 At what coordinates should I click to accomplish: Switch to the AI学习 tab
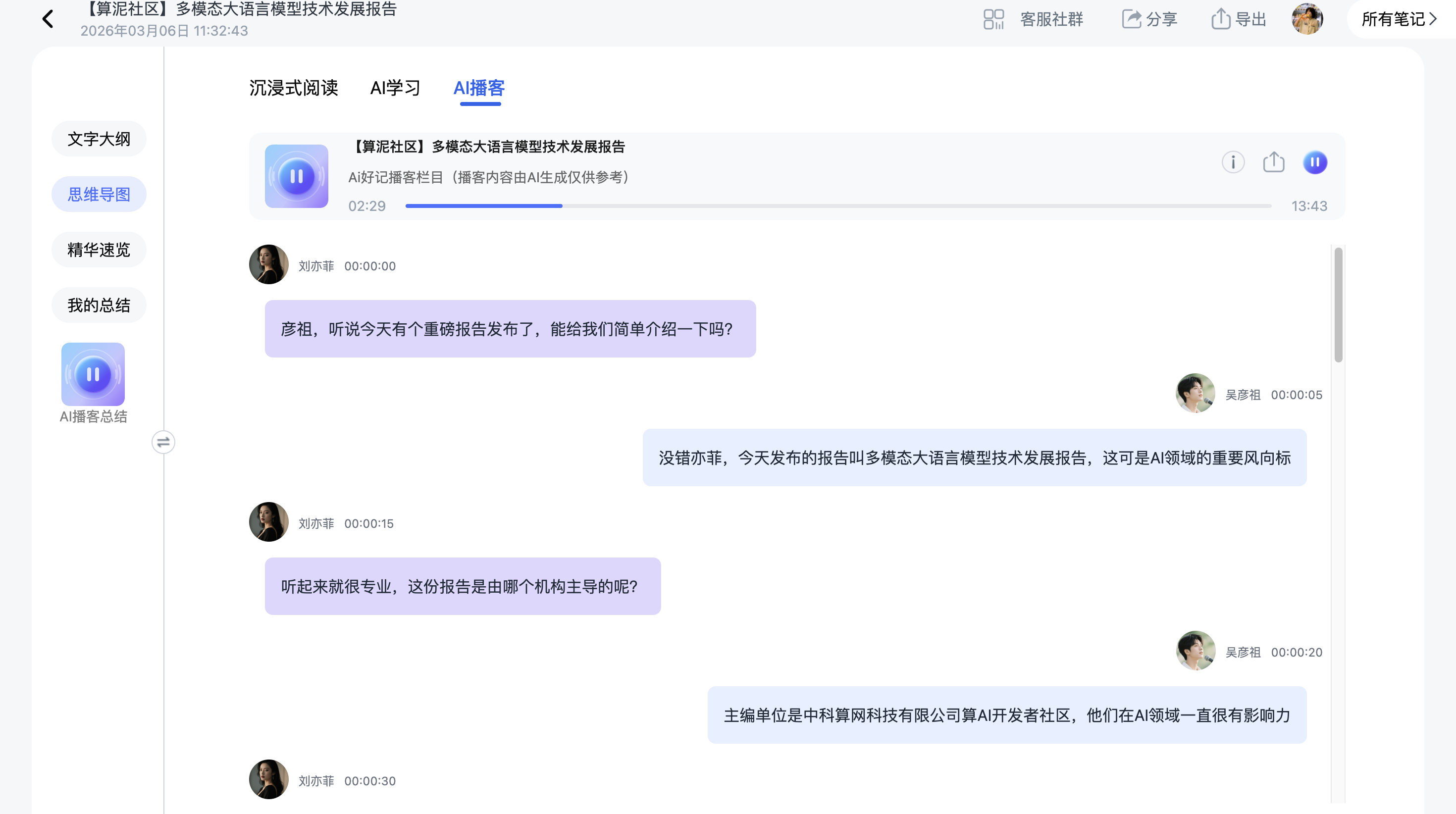[x=395, y=88]
